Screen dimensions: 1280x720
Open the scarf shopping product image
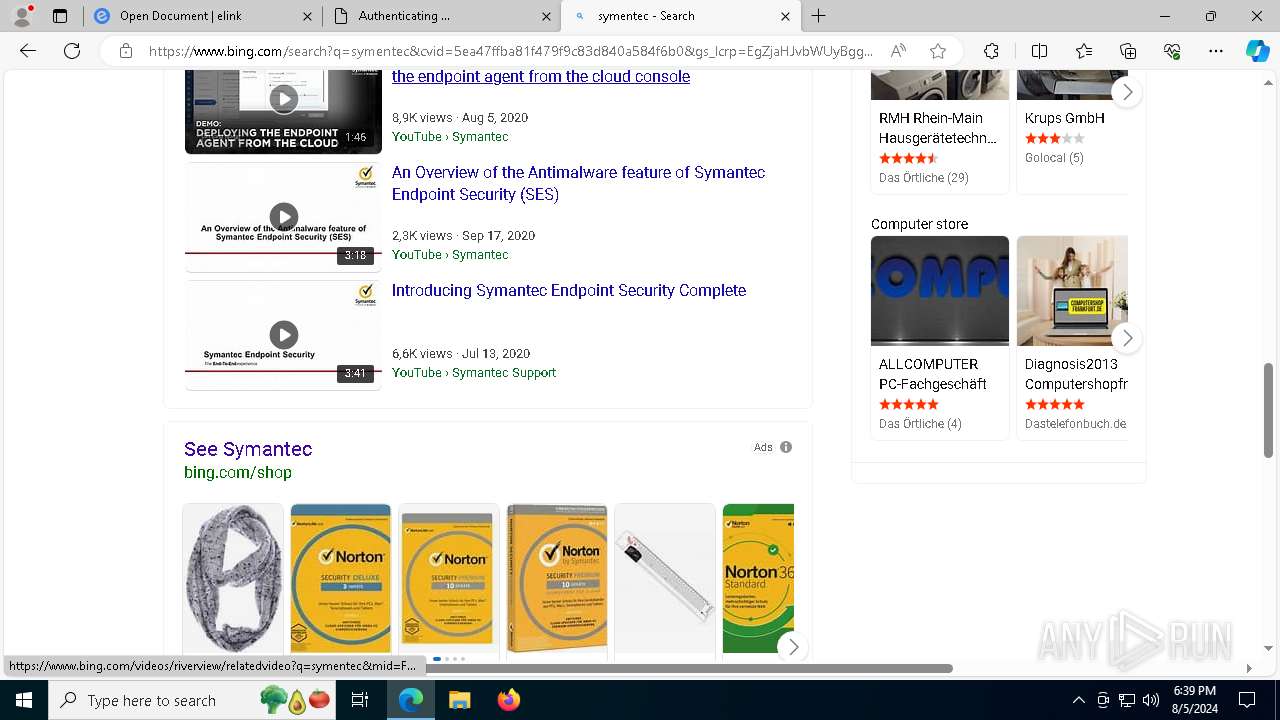click(234, 578)
